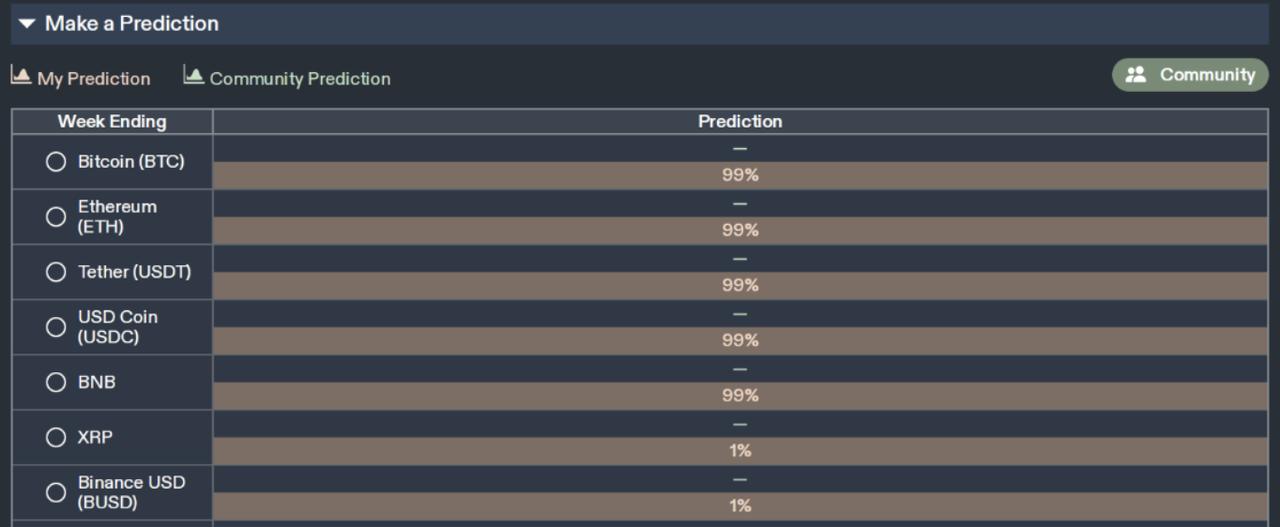Click the My Prediction chart icon
The image size is (1280, 527).
coord(20,76)
